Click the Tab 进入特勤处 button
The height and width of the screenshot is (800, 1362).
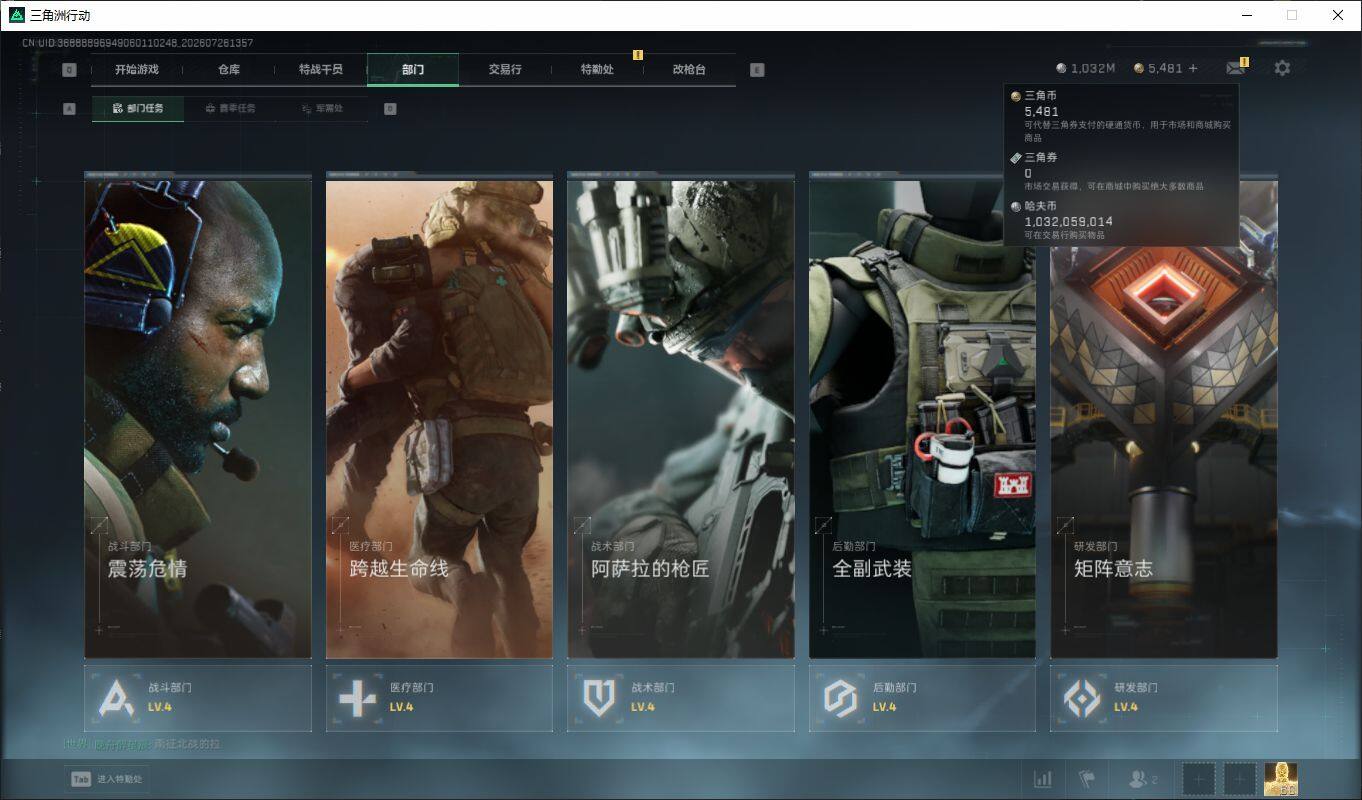(x=107, y=779)
